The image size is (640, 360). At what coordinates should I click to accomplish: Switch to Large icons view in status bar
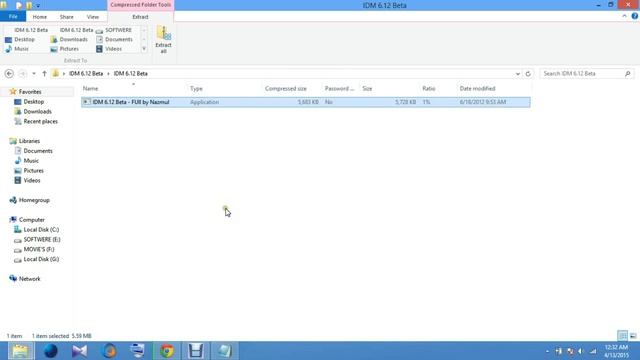pos(633,336)
